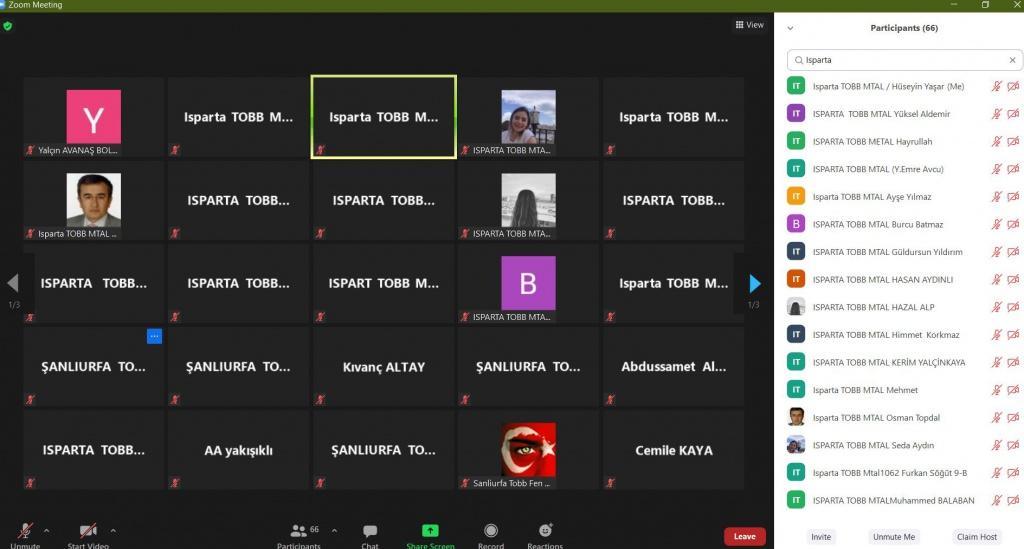Select Cemile KAYA video tile
Screen dimensions: 1024x549
[673, 450]
